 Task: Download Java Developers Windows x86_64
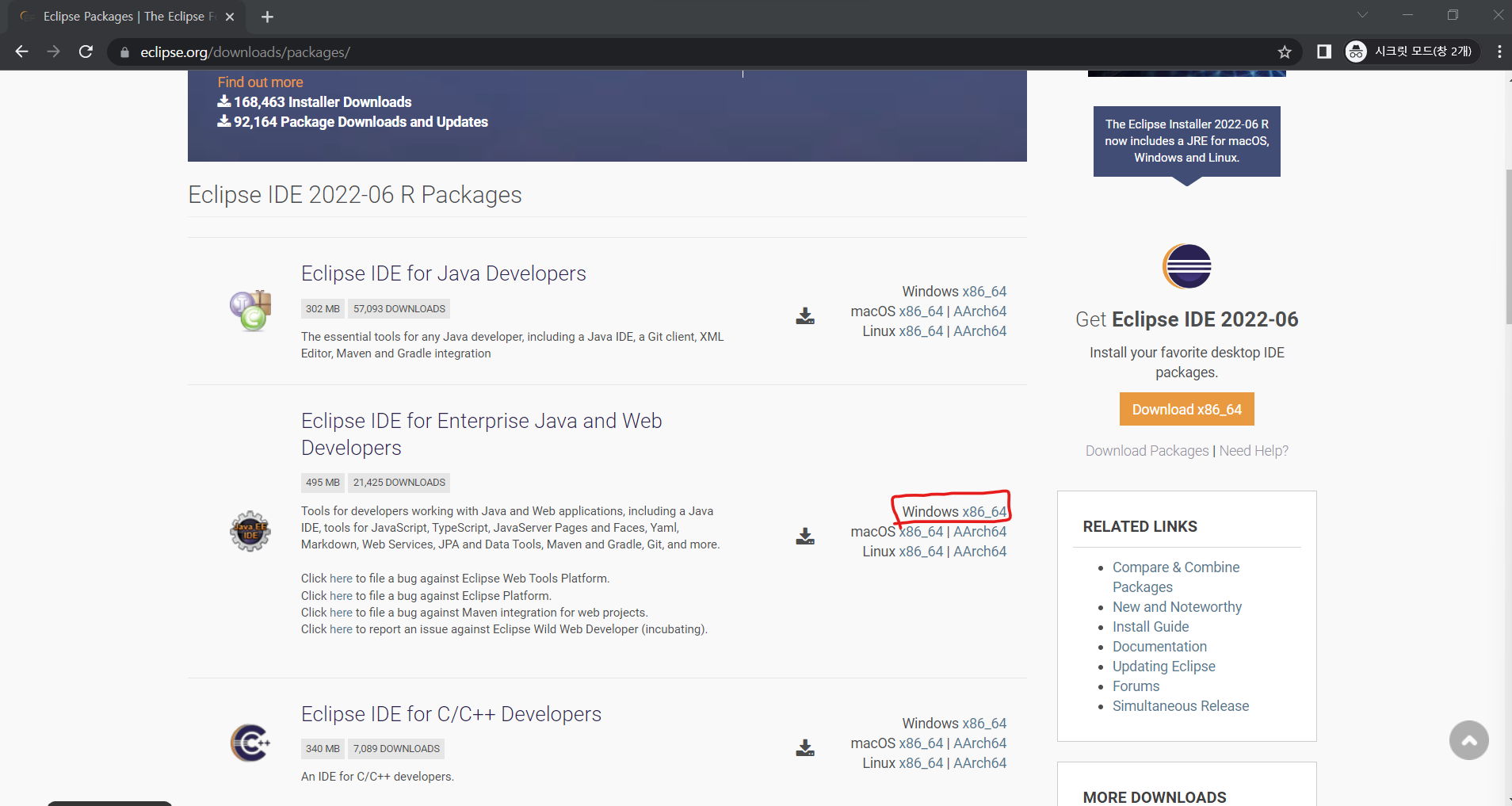point(984,292)
